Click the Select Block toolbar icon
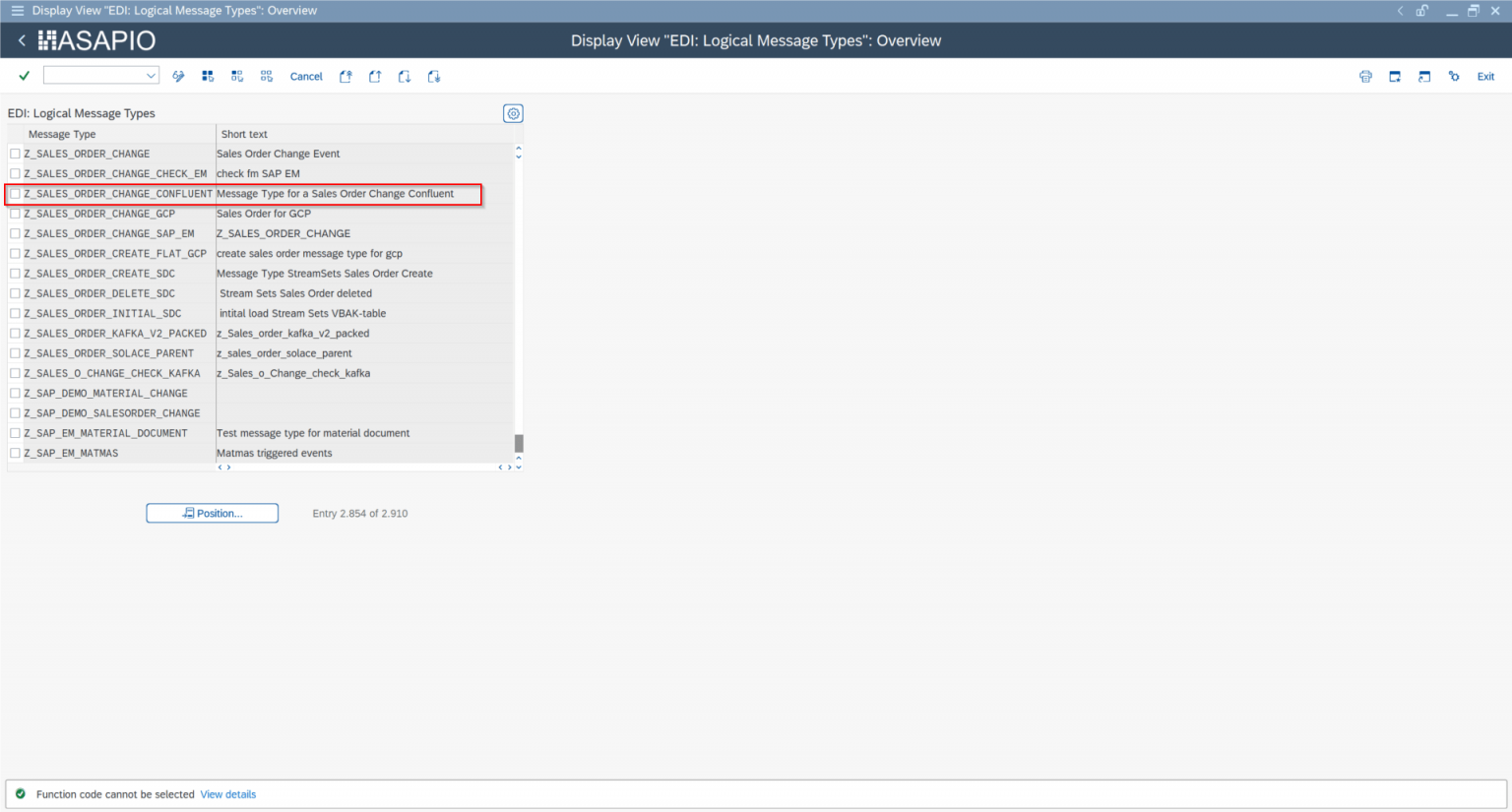Viewport: 1512px width, 812px height. (x=237, y=76)
